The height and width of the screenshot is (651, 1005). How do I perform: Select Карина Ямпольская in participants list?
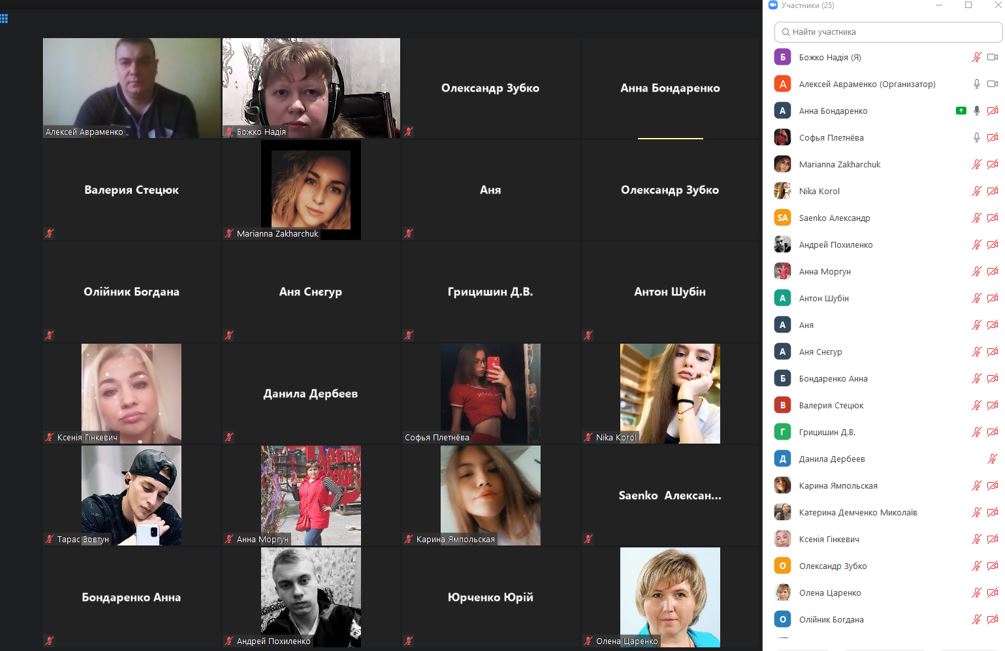tap(838, 486)
